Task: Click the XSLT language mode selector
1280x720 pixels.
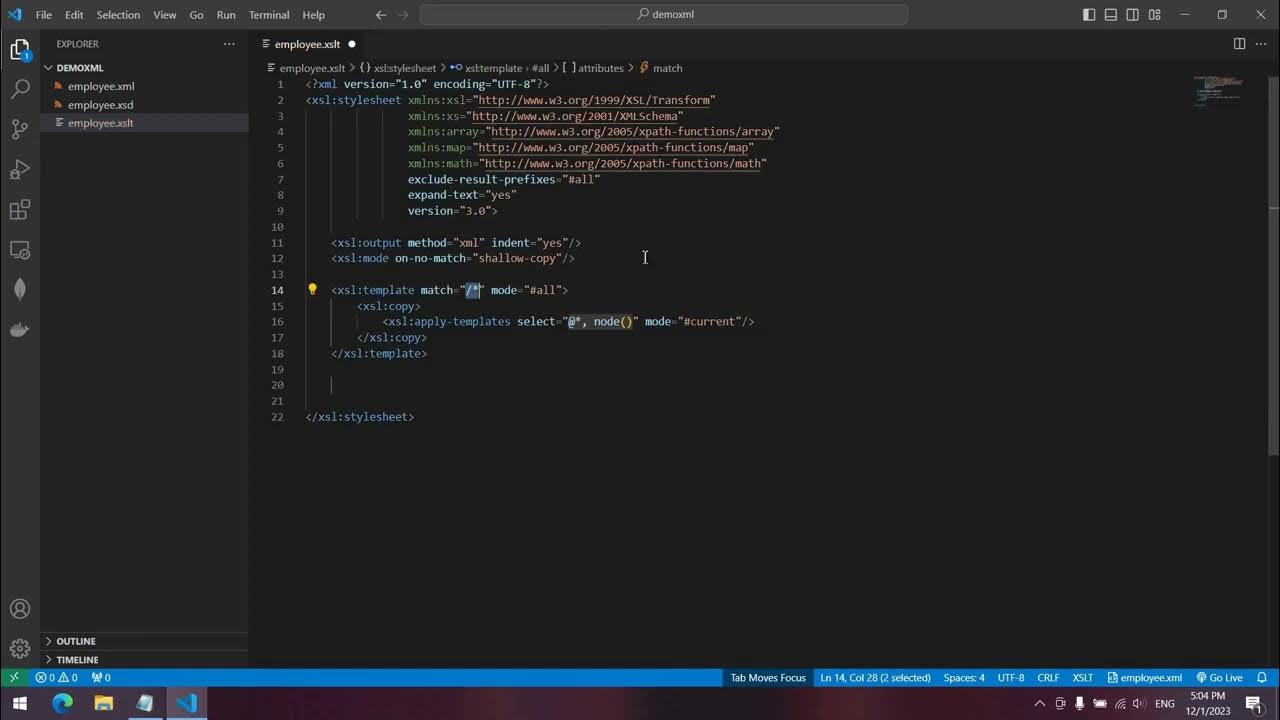Action: pos(1082,677)
